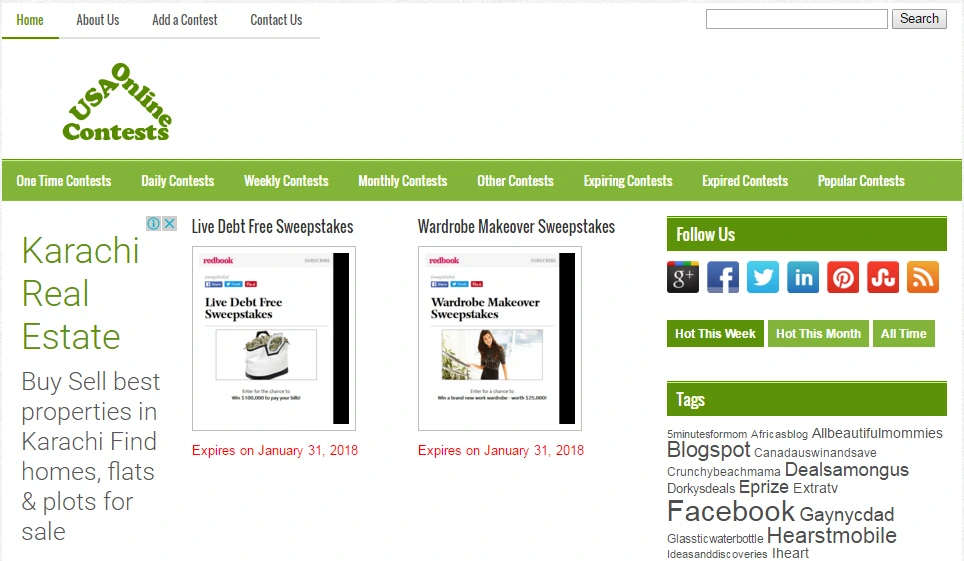
Task: Open the StumbleUpon follow icon
Action: pyautogui.click(x=883, y=277)
